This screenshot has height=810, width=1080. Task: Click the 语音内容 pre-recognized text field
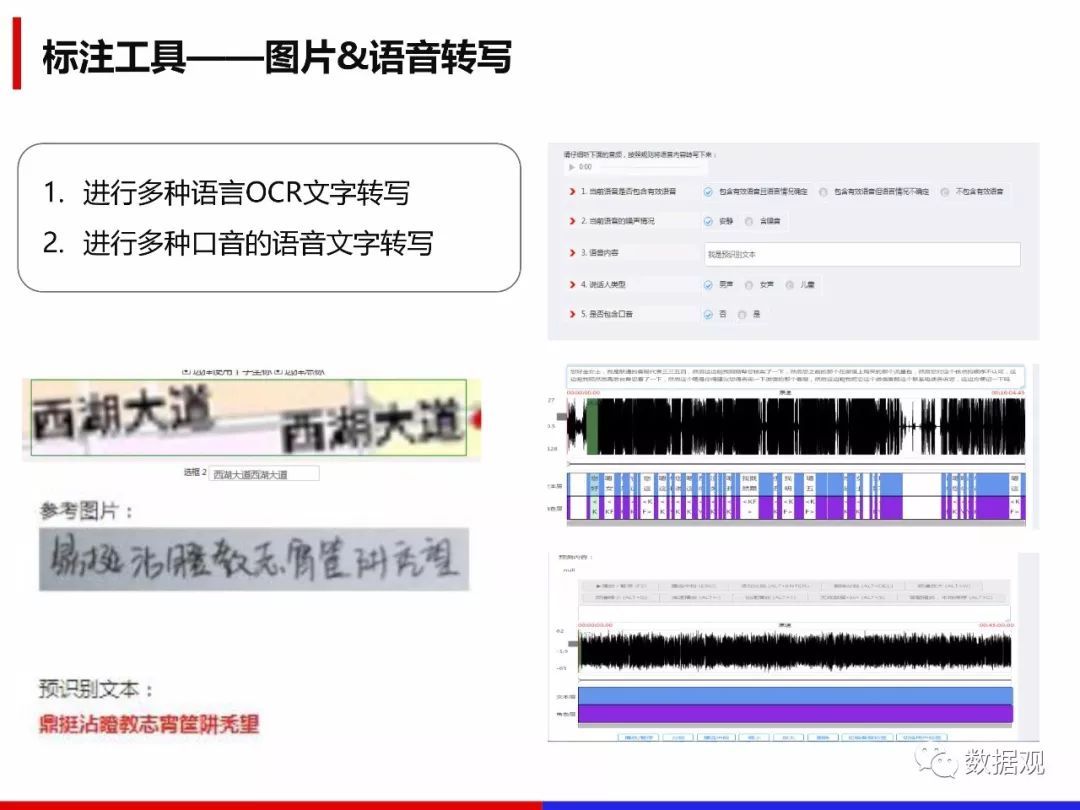[862, 254]
